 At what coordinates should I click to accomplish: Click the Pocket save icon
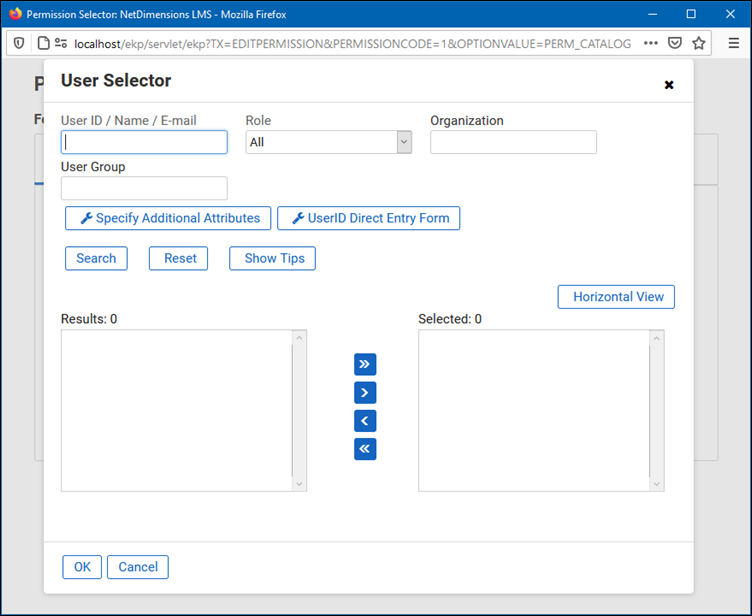click(x=675, y=43)
